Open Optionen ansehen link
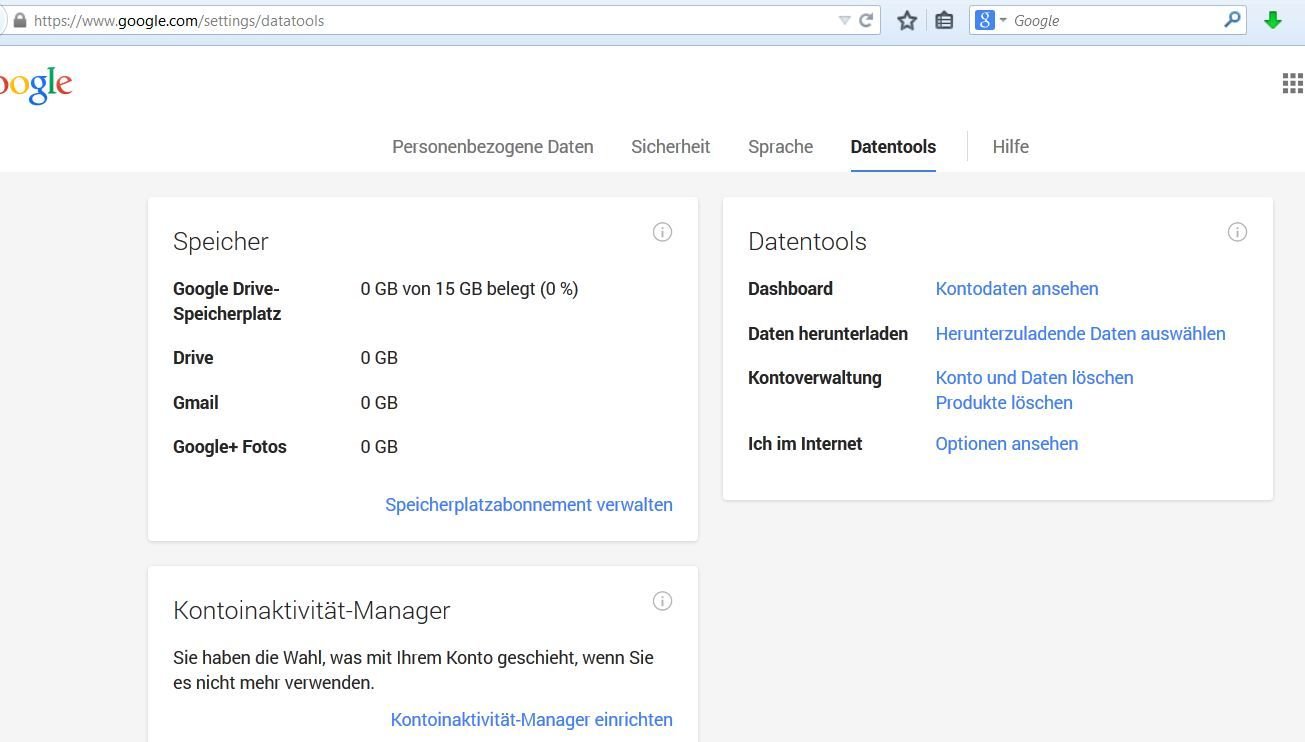This screenshot has height=742, width=1305. click(x=1007, y=444)
